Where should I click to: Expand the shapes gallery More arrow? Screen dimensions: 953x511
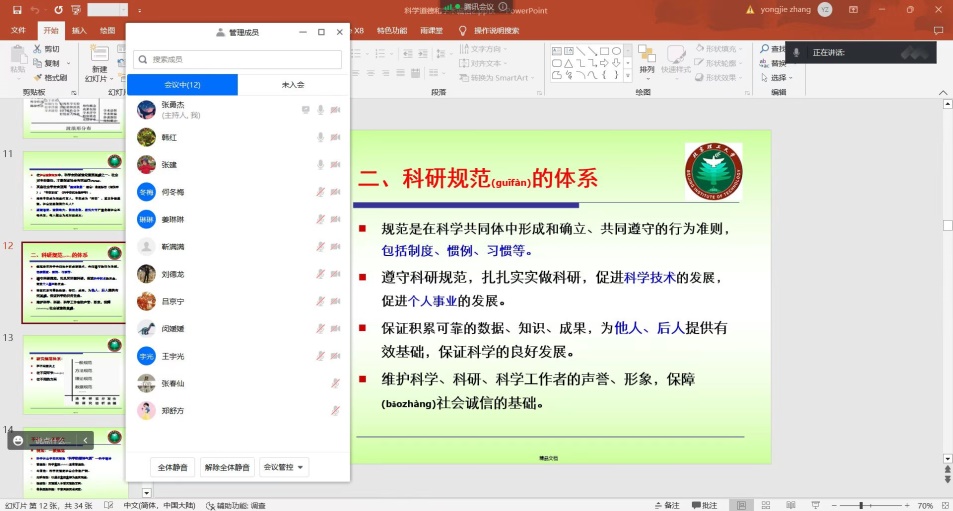click(626, 76)
